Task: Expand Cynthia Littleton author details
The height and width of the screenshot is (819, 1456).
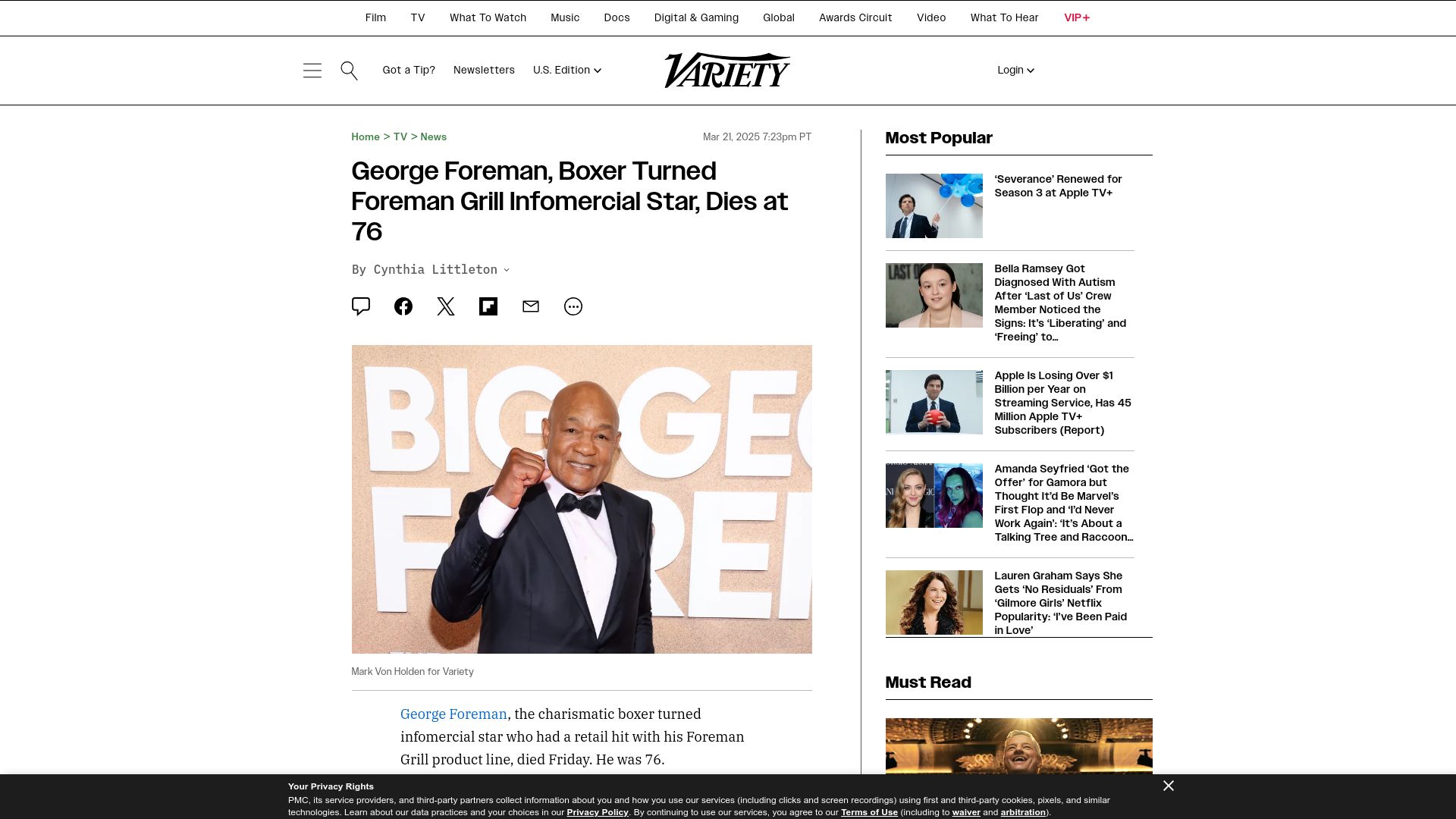Action: pyautogui.click(x=507, y=270)
